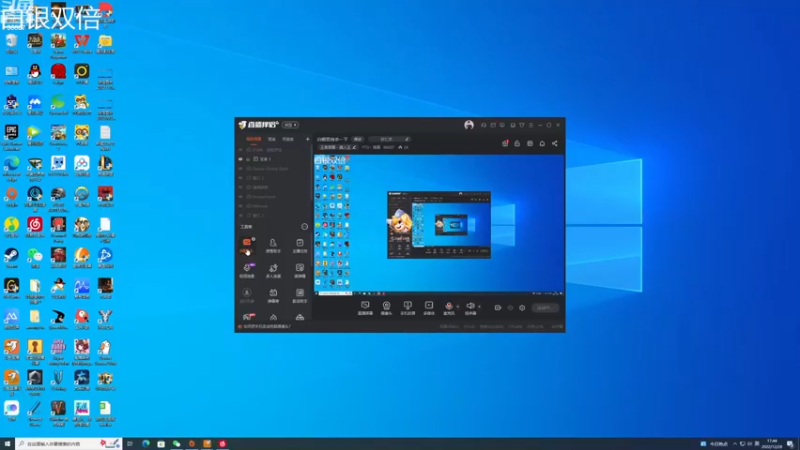The height and width of the screenshot is (450, 800).
Task: Open the toolbox tool with purple new badge
Action: point(247,270)
